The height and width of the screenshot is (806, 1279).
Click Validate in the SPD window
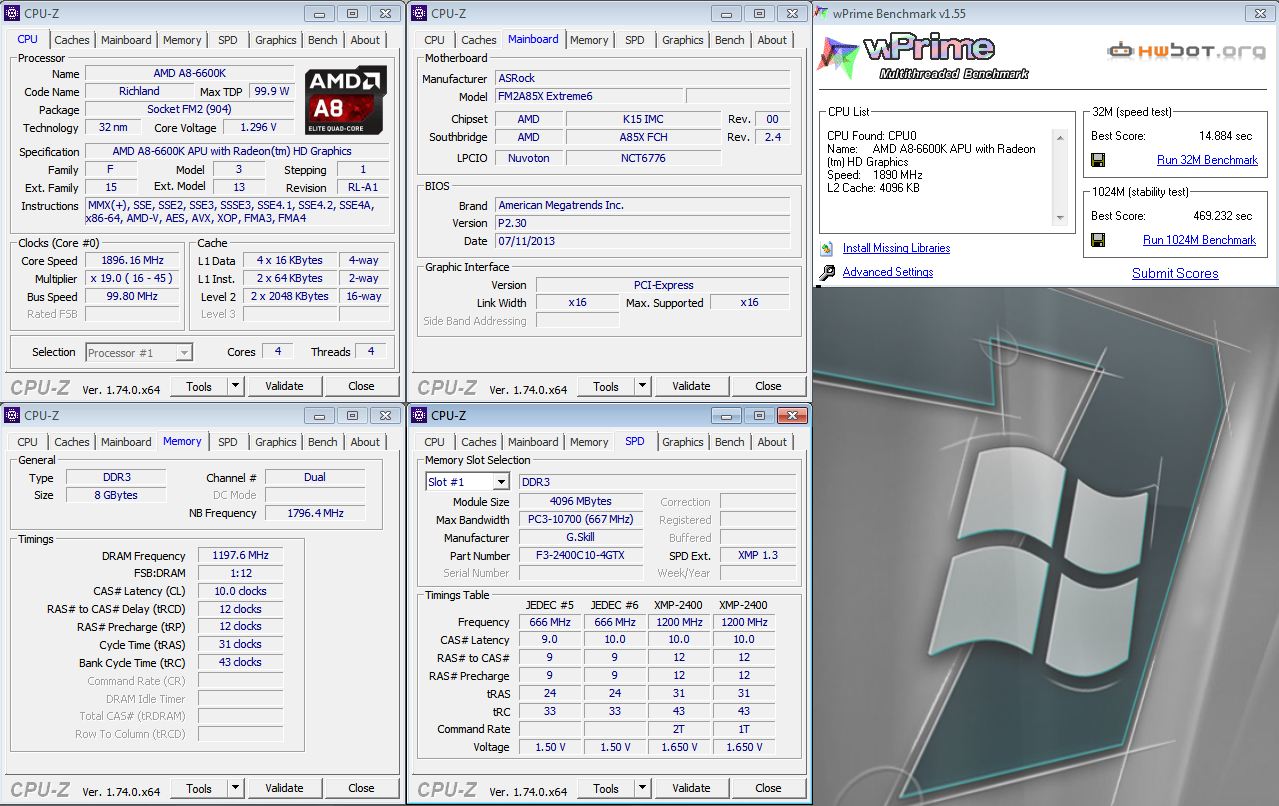click(x=691, y=788)
